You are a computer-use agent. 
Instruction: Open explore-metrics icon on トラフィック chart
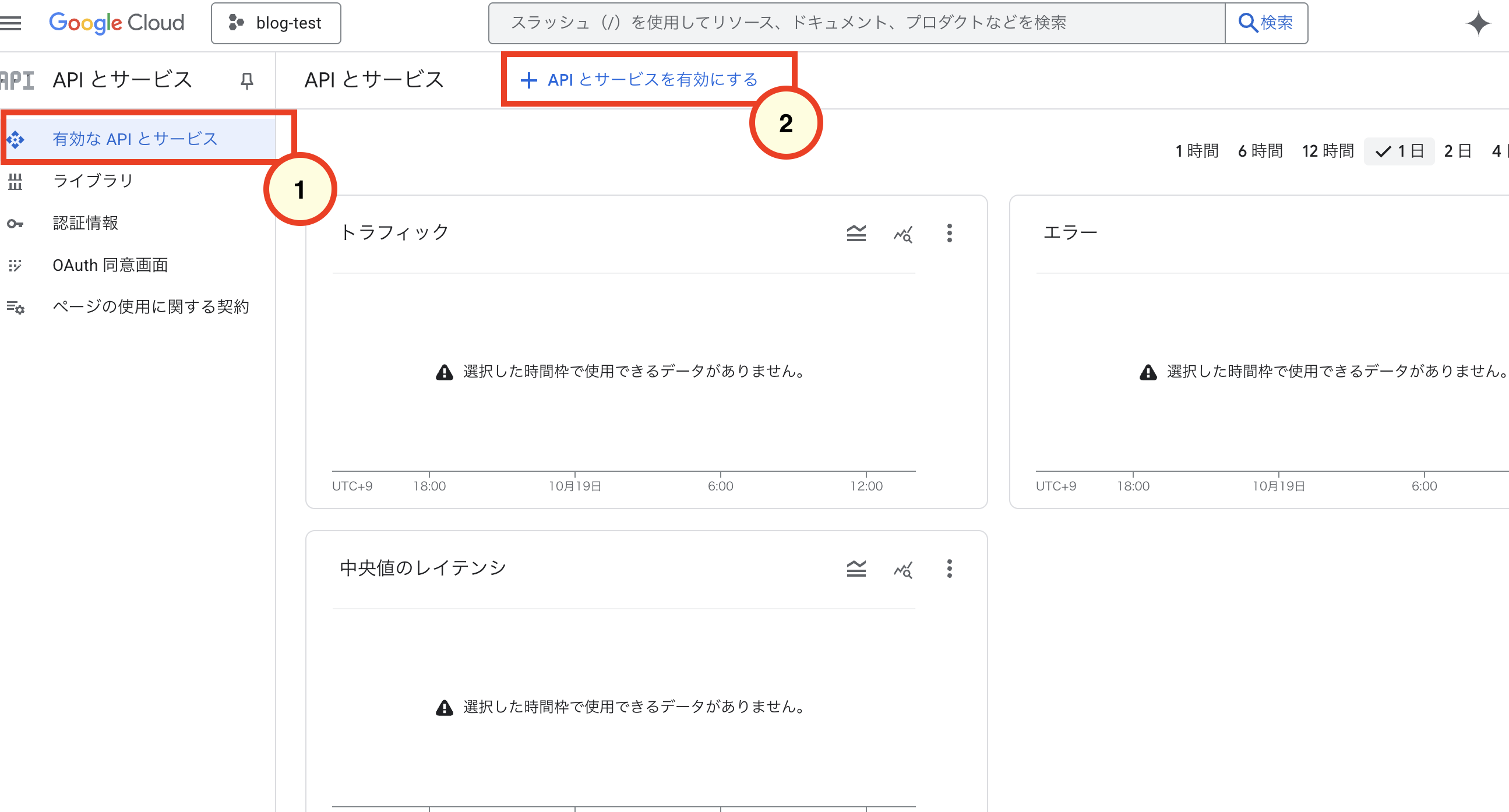[902, 234]
